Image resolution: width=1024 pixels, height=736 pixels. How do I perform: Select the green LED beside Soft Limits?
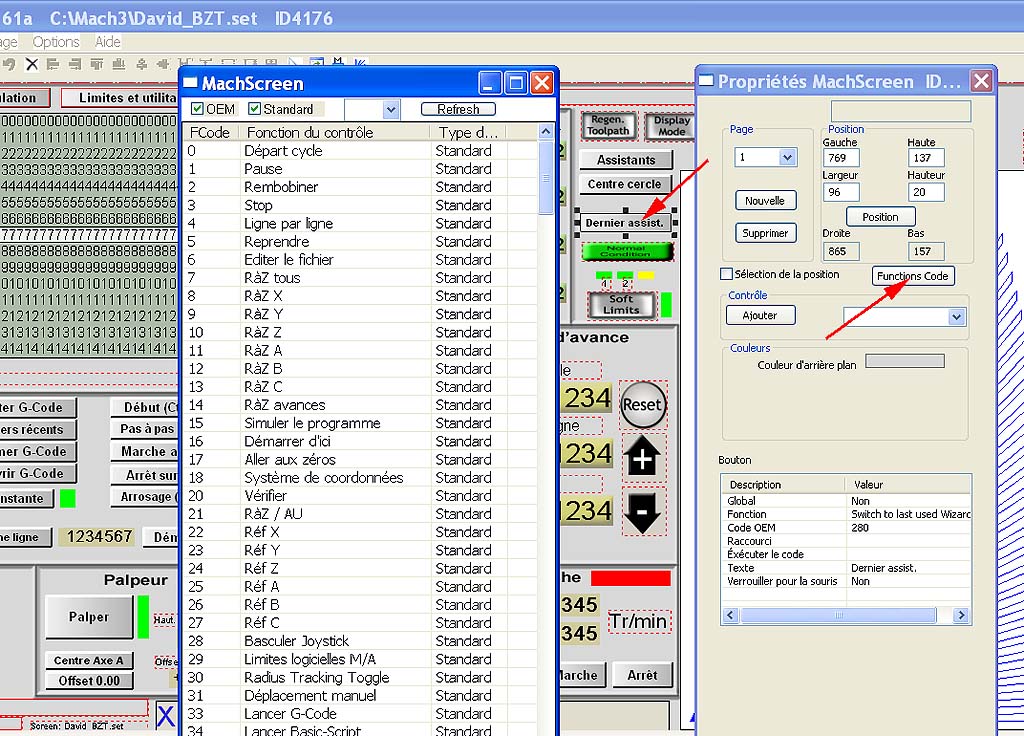[666, 305]
